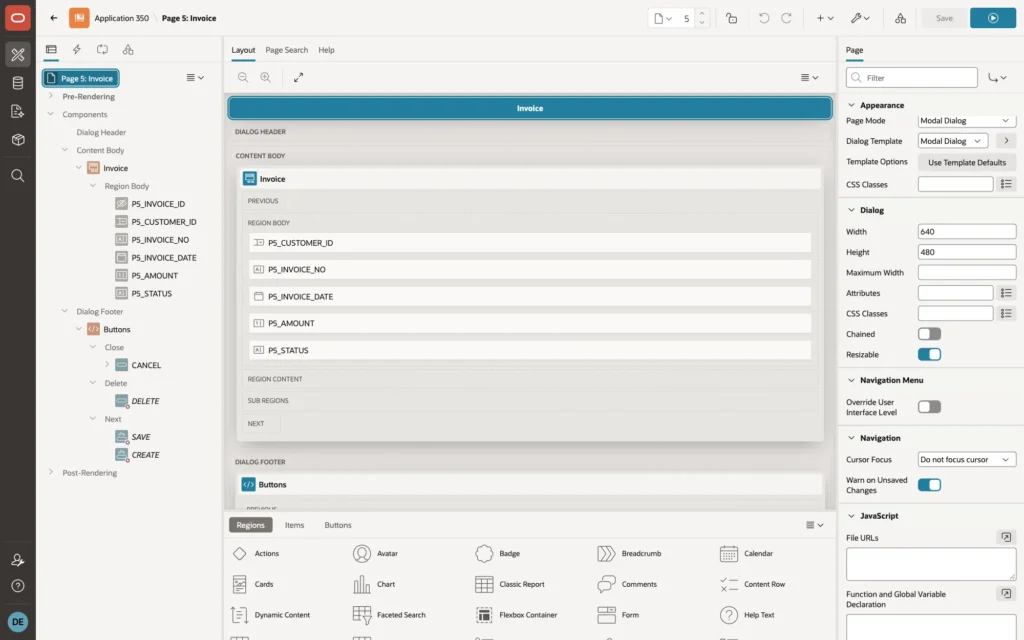Switch gallery to Items tab
The height and width of the screenshot is (640, 1024).
295,525
